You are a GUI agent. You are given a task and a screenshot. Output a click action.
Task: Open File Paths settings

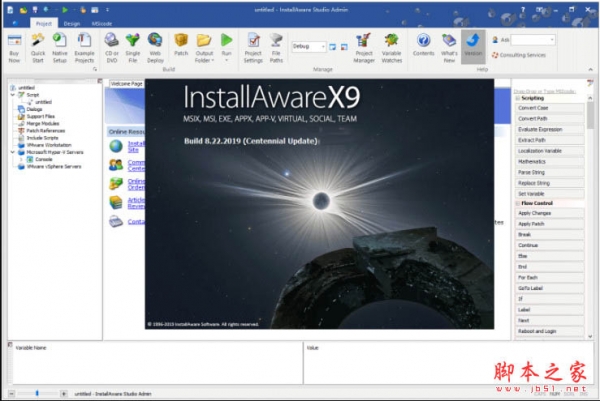(x=276, y=48)
